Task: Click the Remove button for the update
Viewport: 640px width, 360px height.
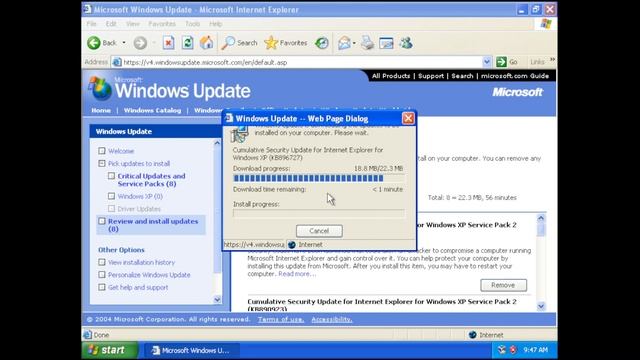Action: pyautogui.click(x=503, y=285)
